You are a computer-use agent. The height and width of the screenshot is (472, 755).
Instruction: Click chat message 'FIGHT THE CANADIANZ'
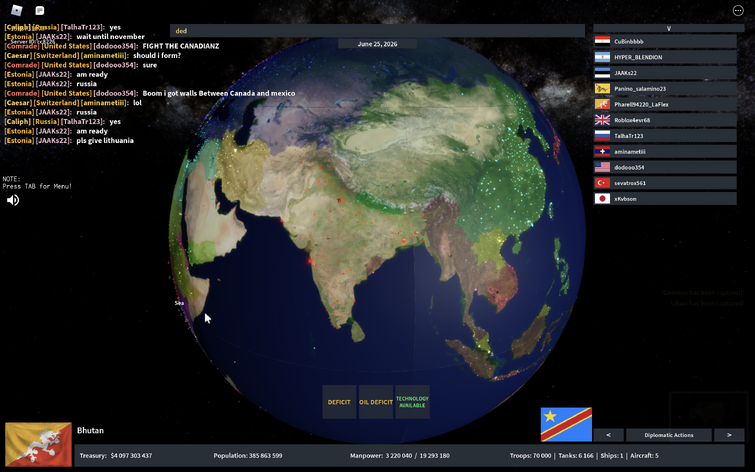tap(181, 46)
